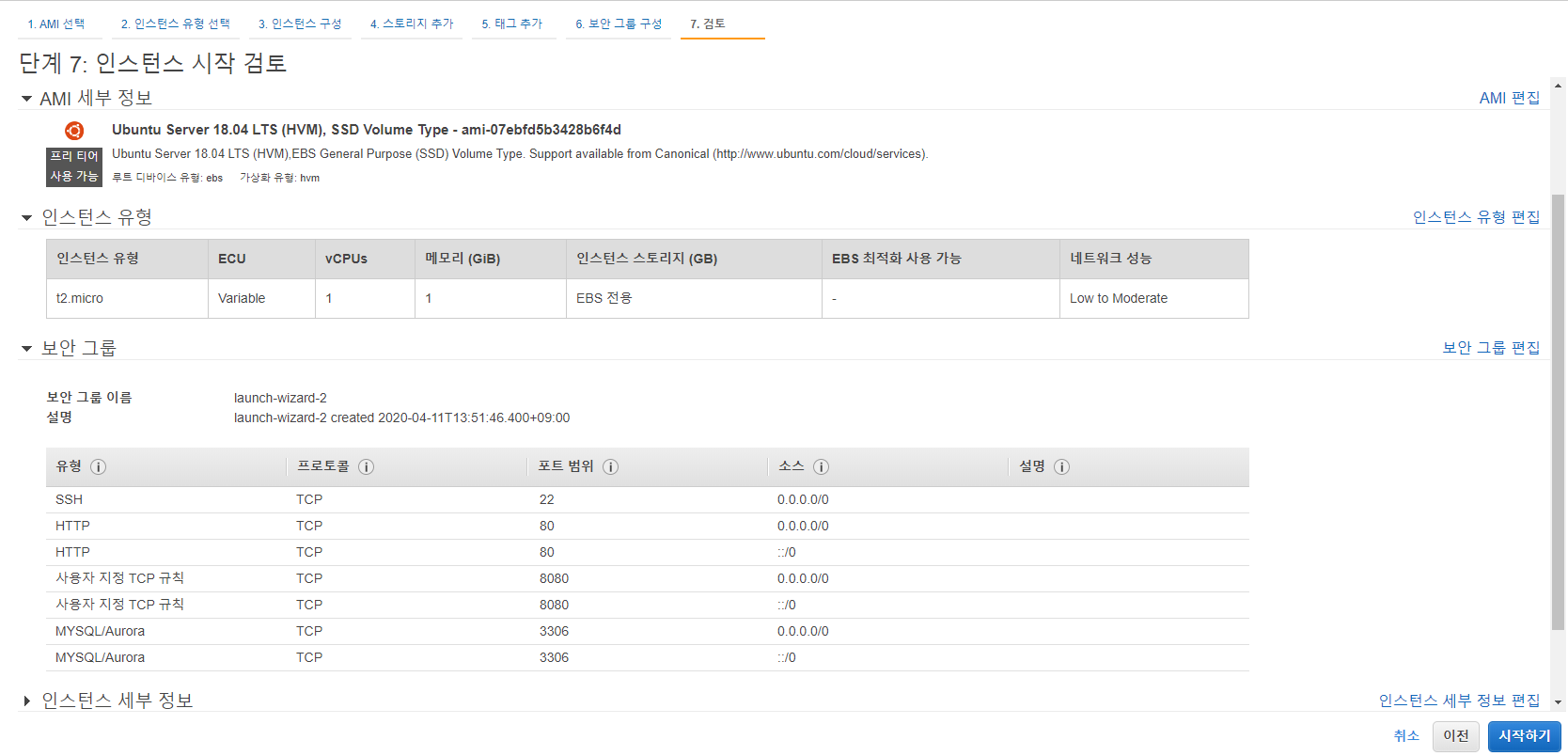1568x756 pixels.
Task: Click info icon next to 프로토콜 header
Action: pos(367,467)
